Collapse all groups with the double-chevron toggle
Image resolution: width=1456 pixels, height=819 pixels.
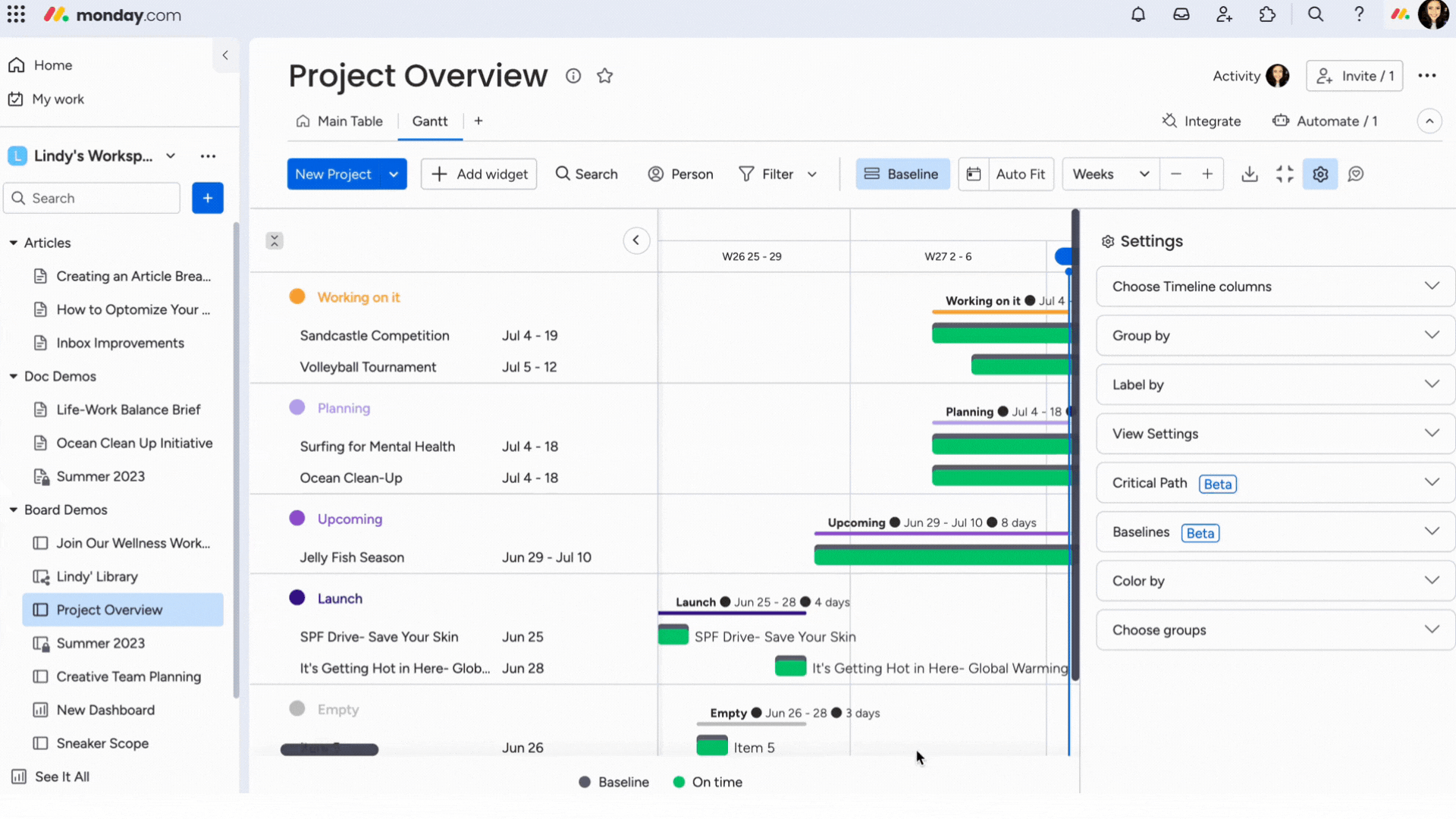pyautogui.click(x=274, y=240)
